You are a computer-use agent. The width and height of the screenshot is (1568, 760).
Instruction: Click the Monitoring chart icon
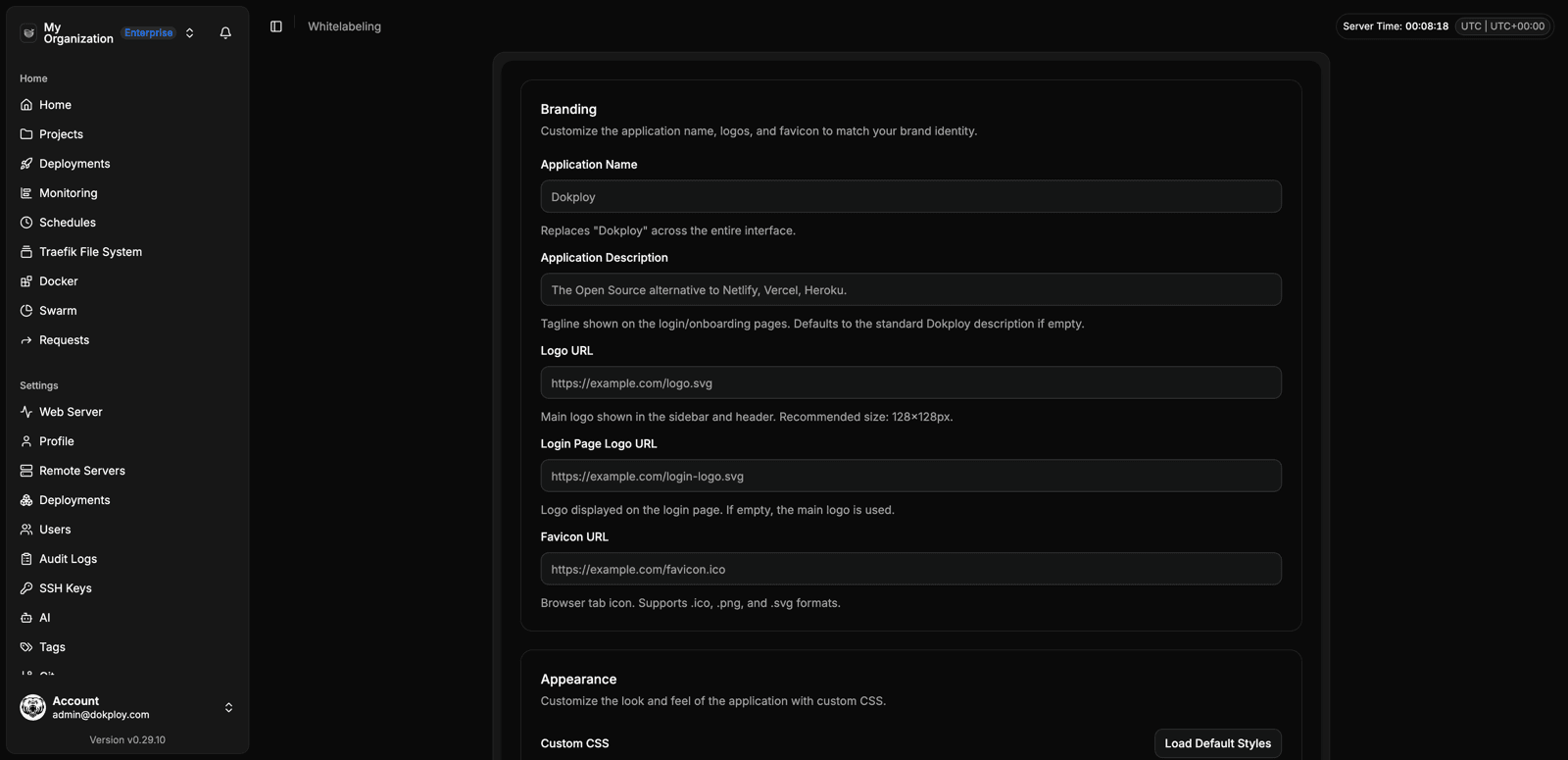click(26, 193)
